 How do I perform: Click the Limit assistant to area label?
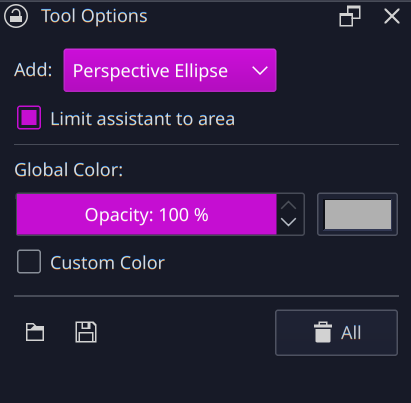coord(143,119)
